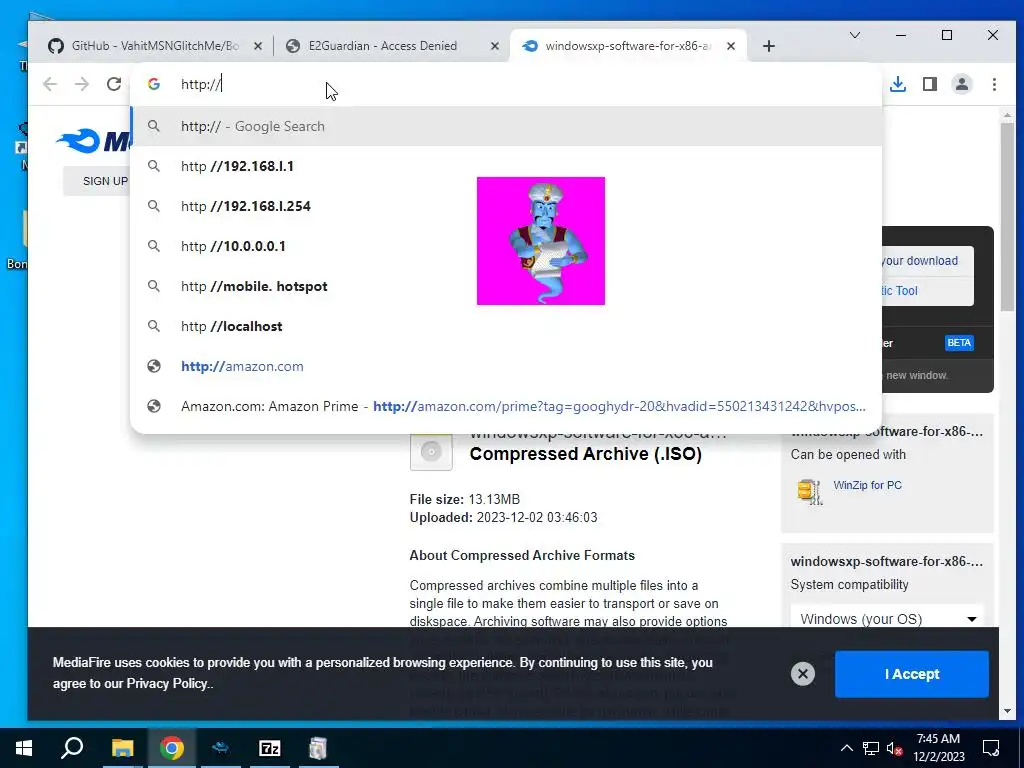Open the http://amazon.com suggestion
Screen dimensions: 1024x768
coord(506,366)
